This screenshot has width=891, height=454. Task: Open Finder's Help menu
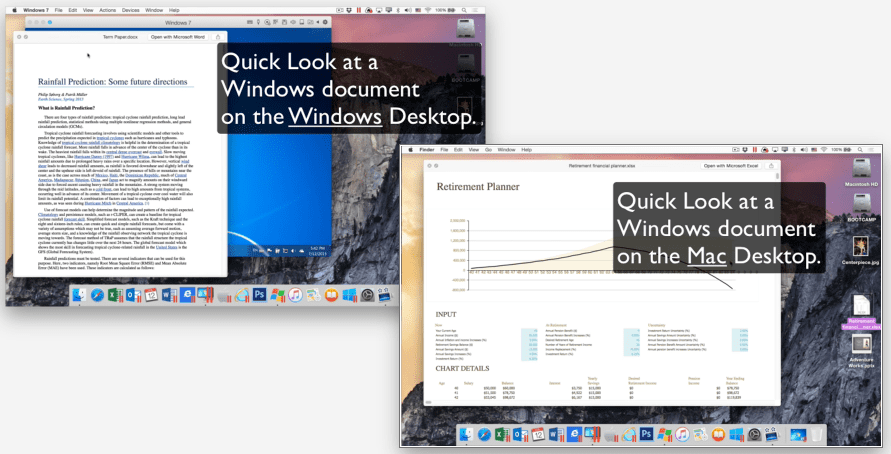click(526, 150)
